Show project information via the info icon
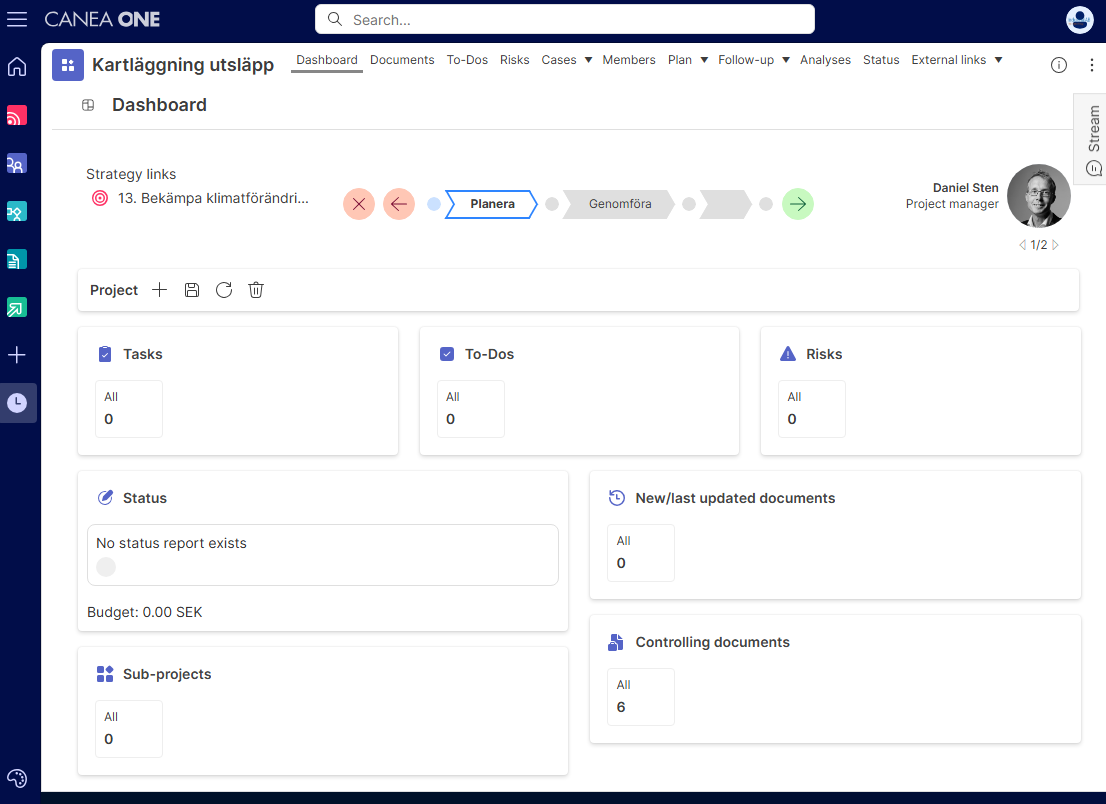Viewport: 1106px width, 804px height. click(x=1059, y=65)
